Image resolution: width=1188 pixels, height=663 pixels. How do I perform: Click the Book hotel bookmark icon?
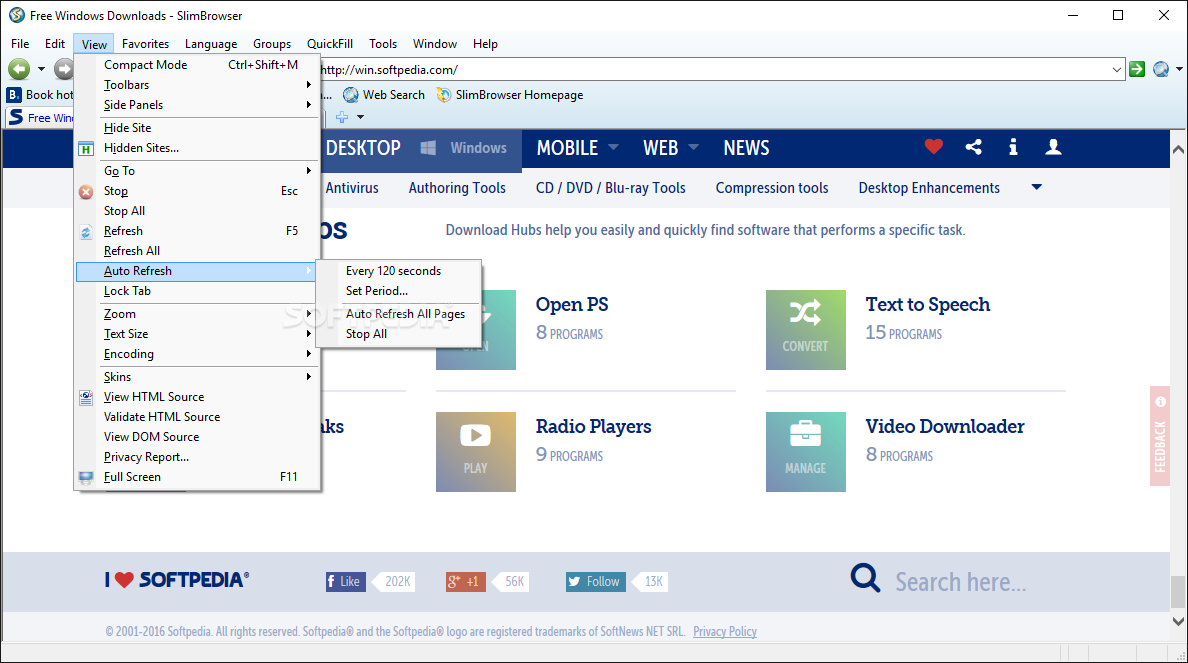[14, 95]
